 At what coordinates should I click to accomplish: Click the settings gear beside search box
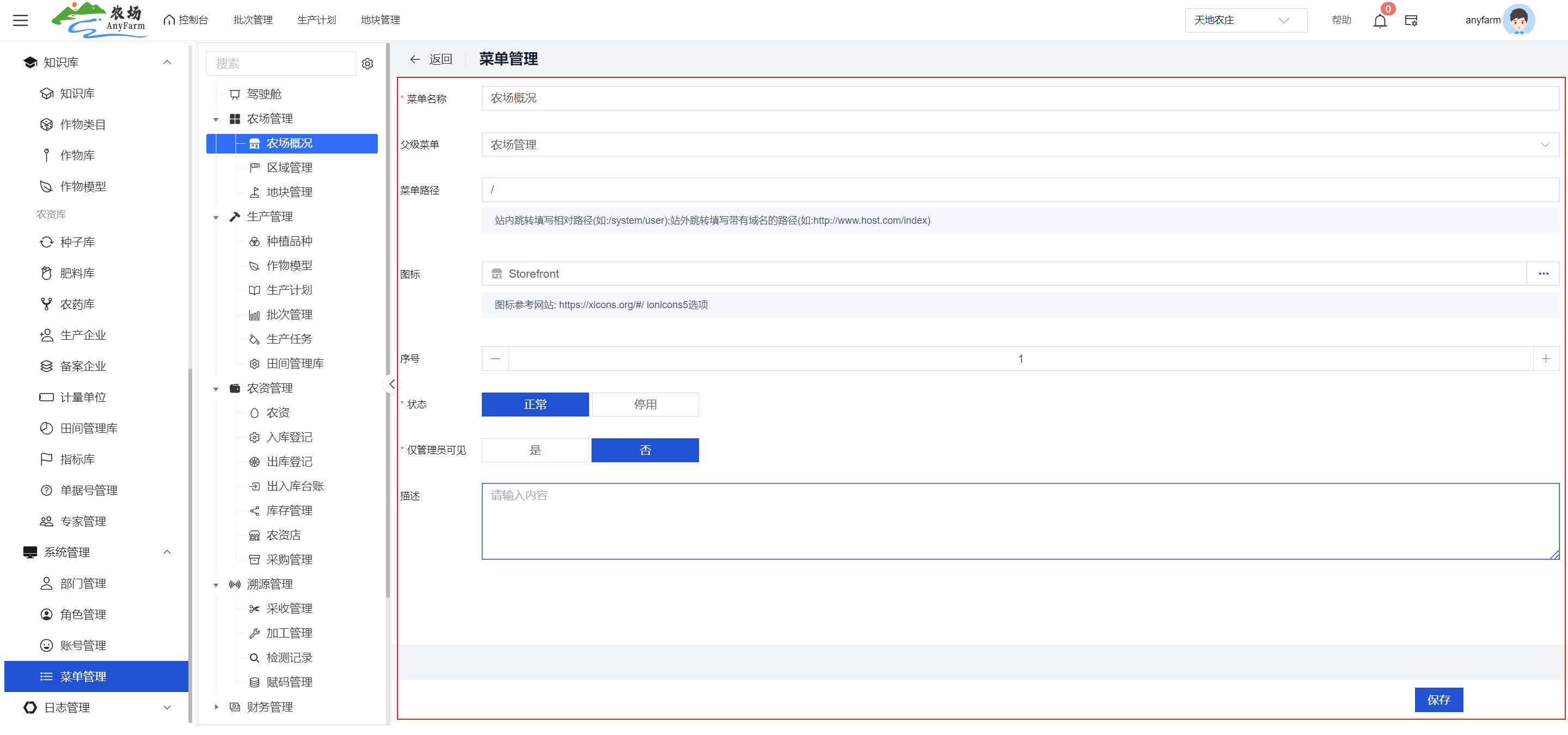[x=367, y=63]
